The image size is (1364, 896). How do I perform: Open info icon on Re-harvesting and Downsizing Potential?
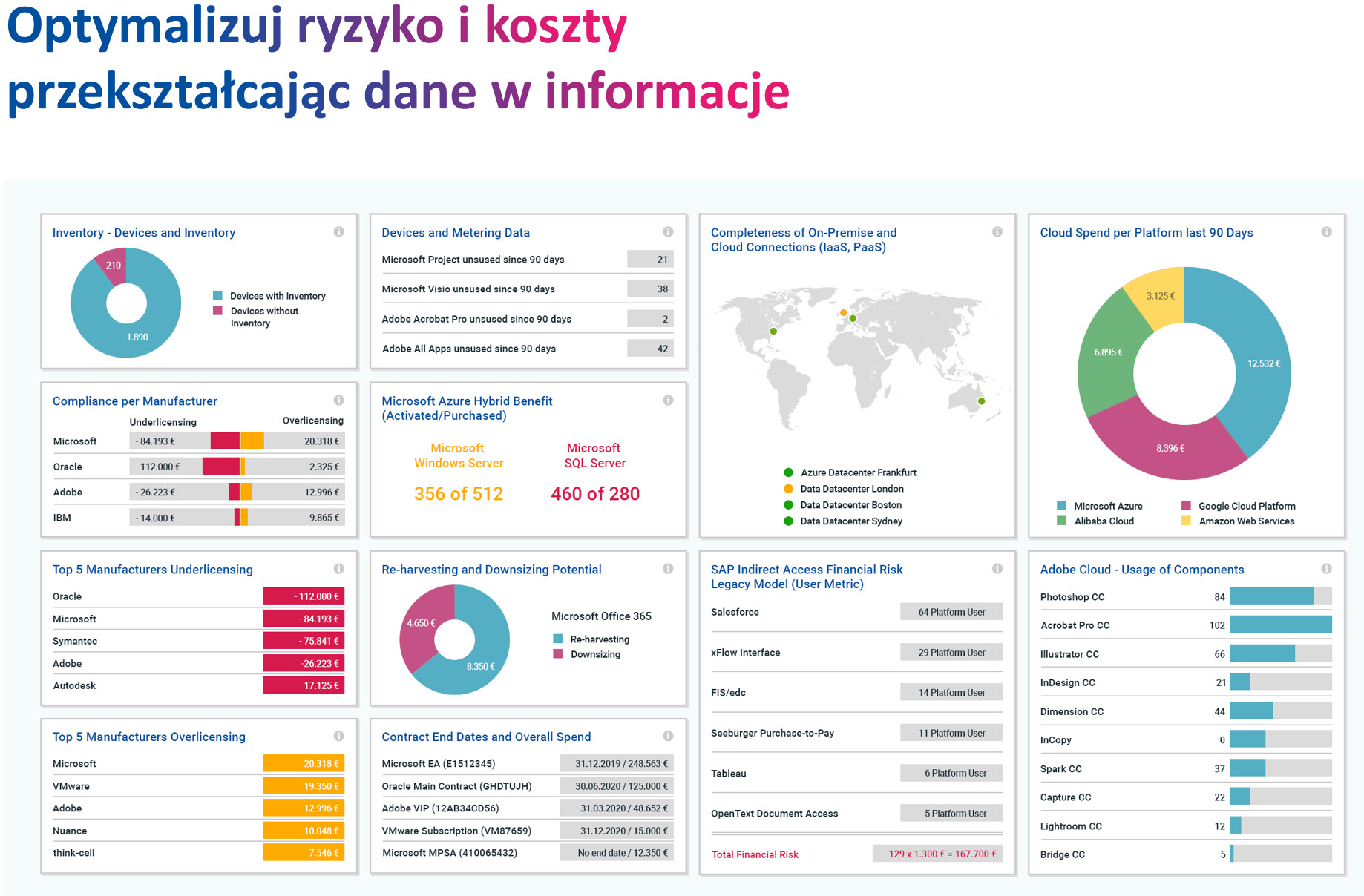(x=668, y=569)
